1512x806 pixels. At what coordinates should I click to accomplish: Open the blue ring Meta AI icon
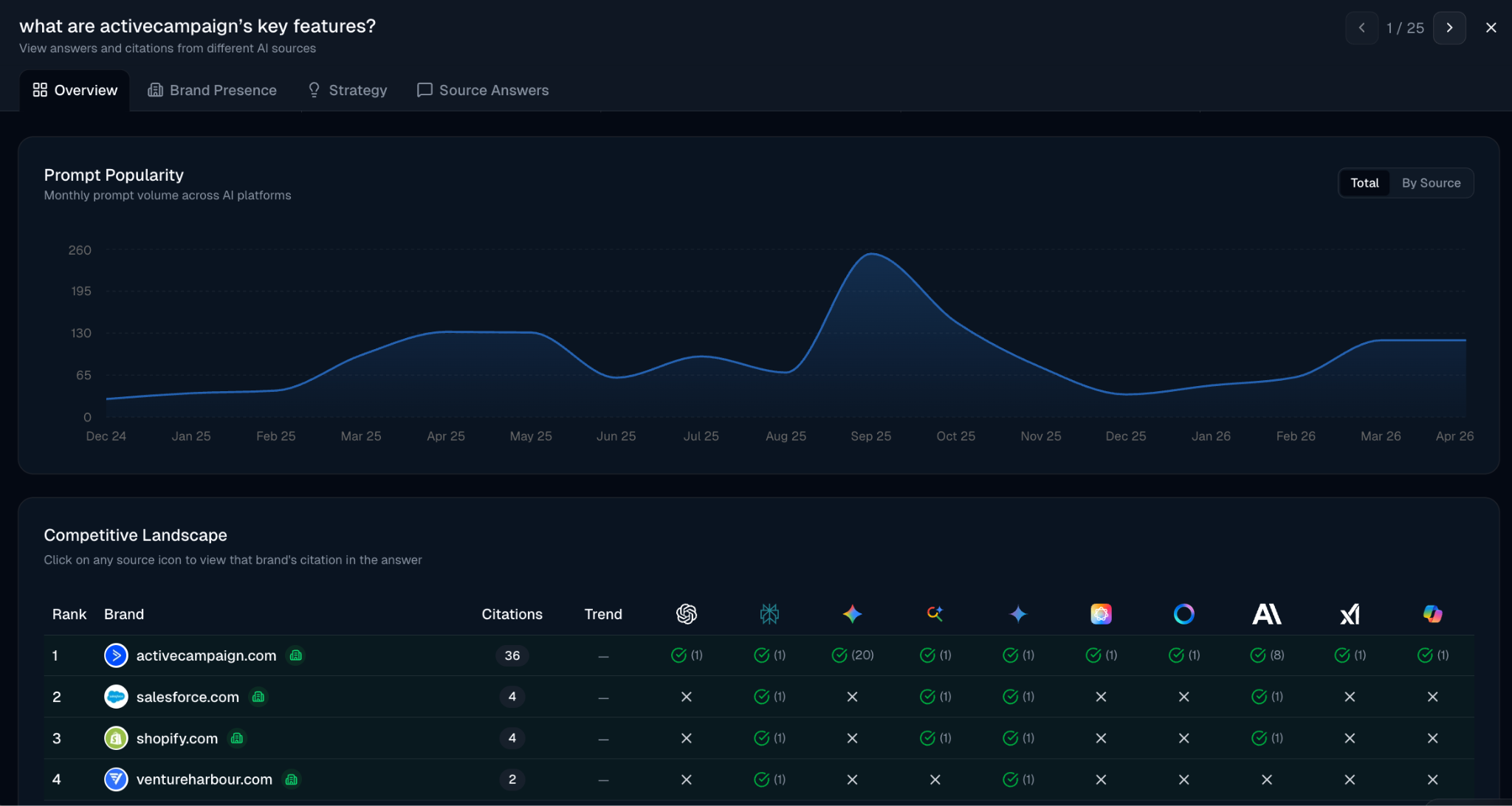click(x=1183, y=614)
